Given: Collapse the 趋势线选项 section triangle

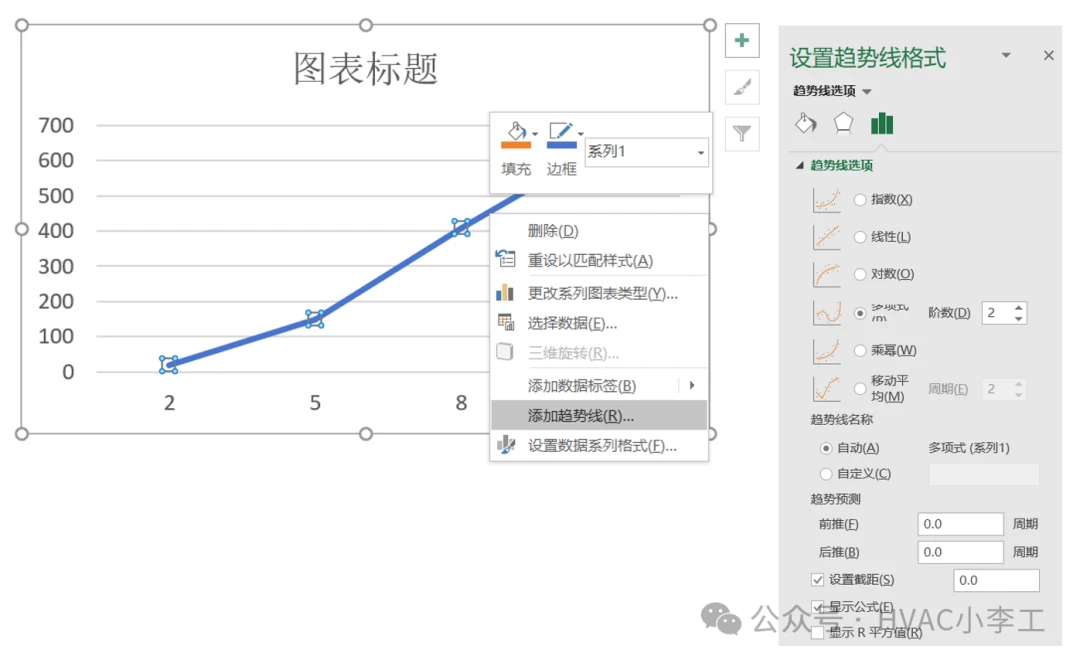Looking at the screenshot, I should [x=800, y=165].
